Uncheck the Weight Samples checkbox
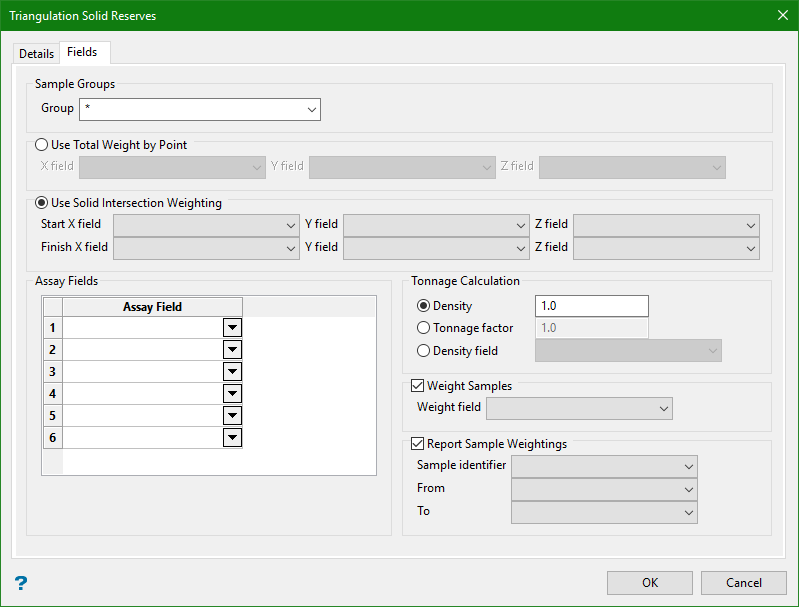 418,386
